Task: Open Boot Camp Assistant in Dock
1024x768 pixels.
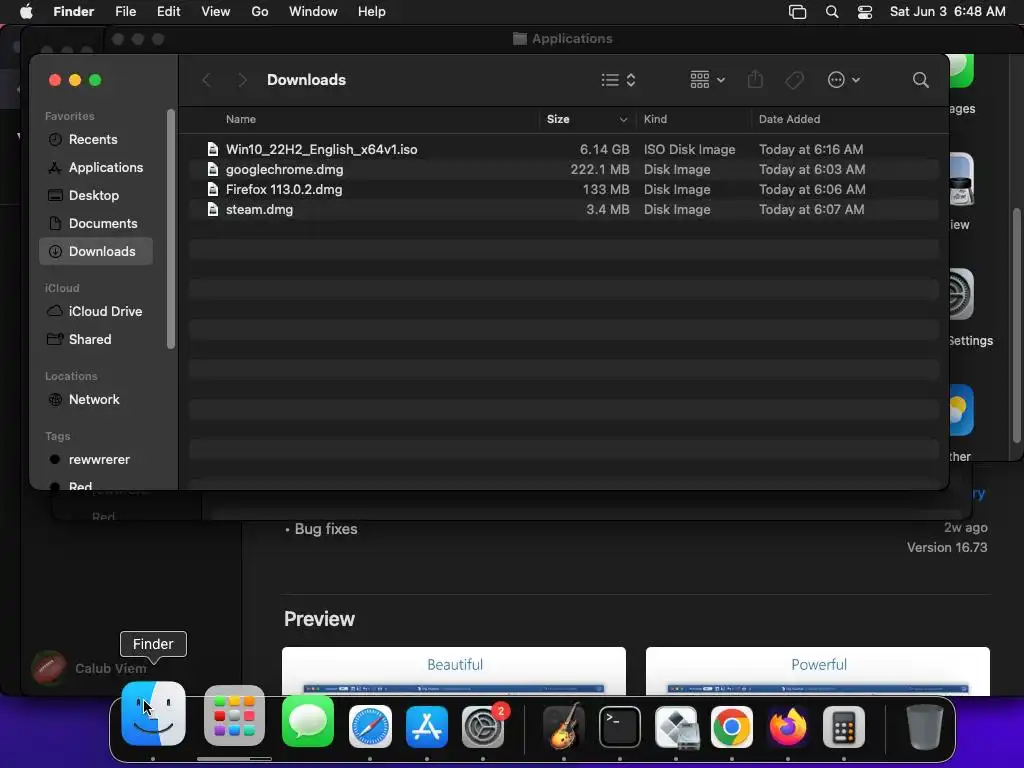Action: click(676, 727)
